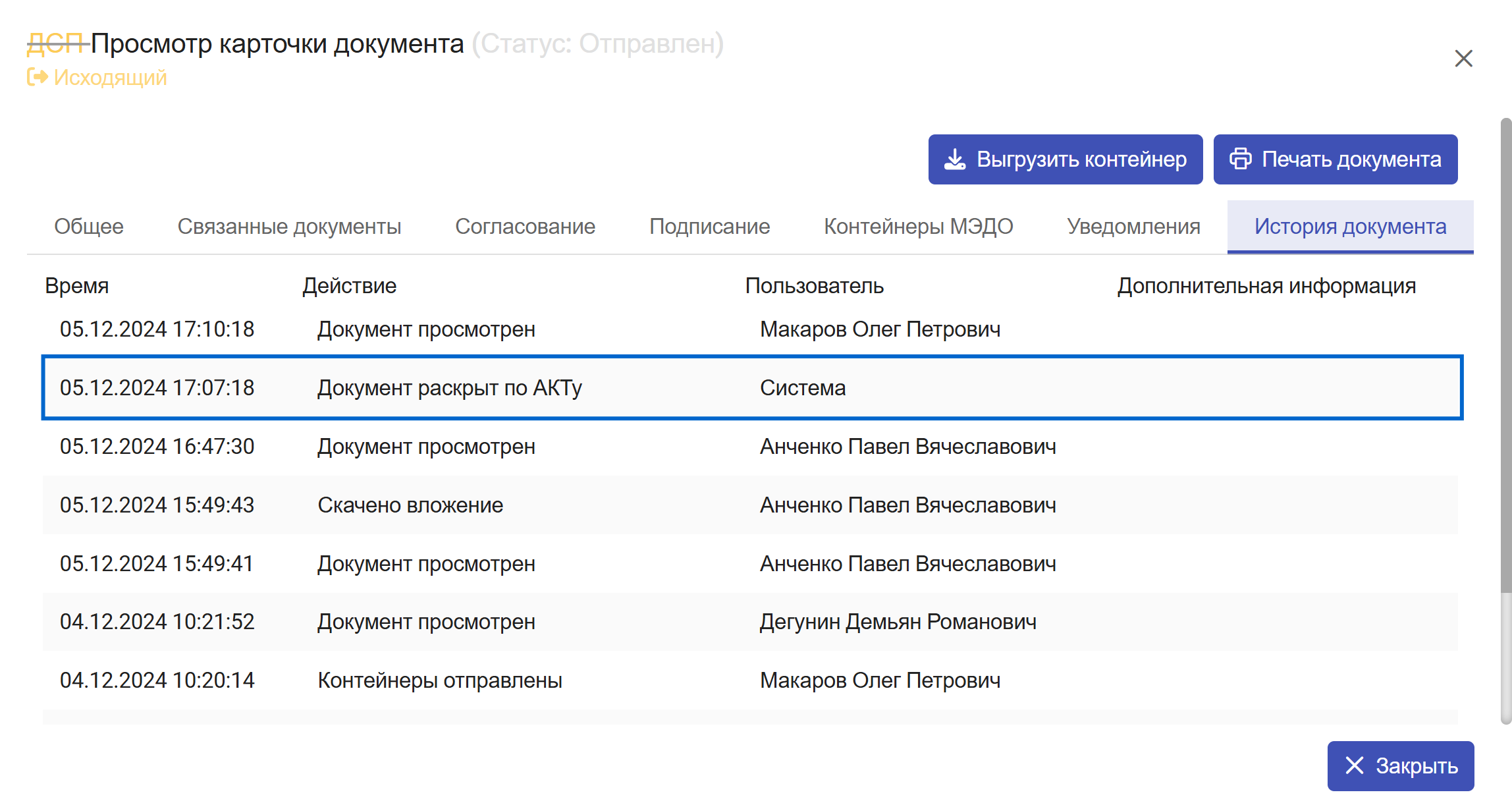Click the Выгрузить контейнер button label
The image size is (1512, 807).
click(1082, 159)
